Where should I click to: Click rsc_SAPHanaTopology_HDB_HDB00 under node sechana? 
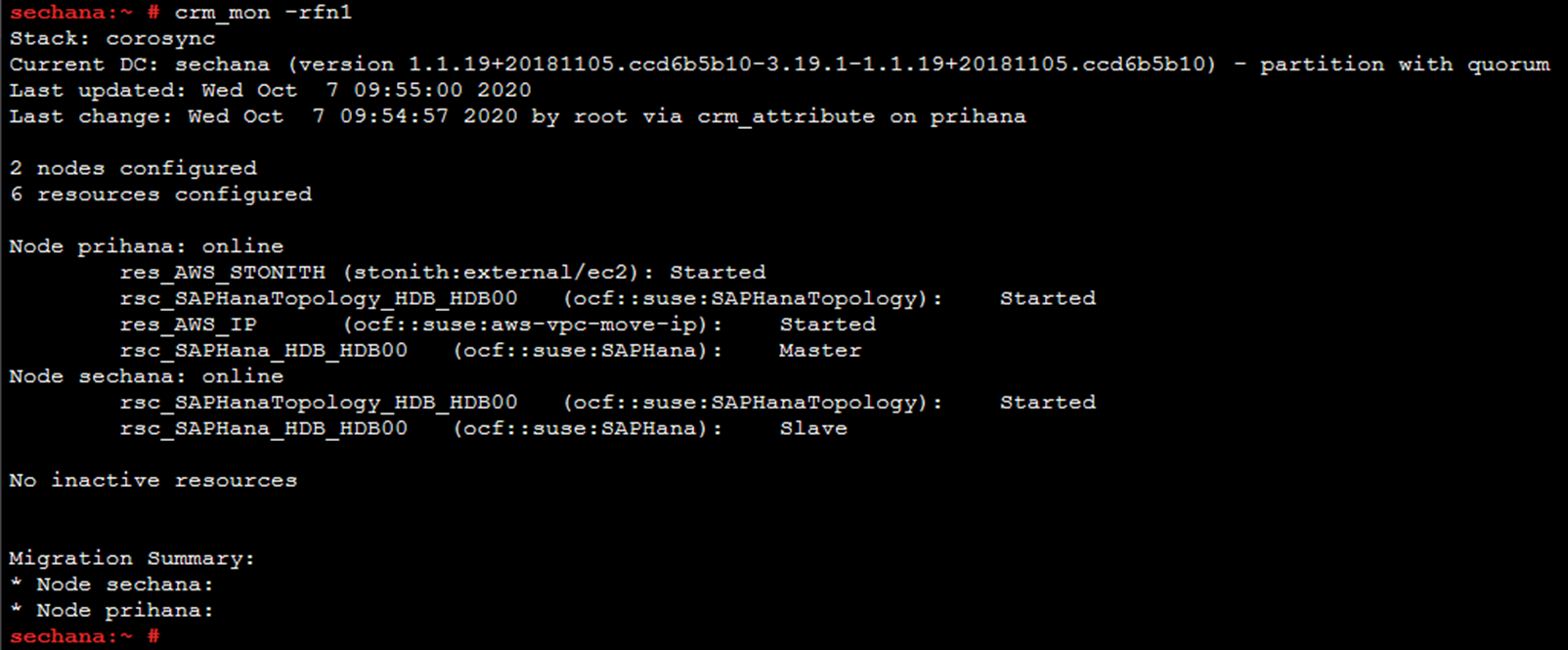click(319, 403)
